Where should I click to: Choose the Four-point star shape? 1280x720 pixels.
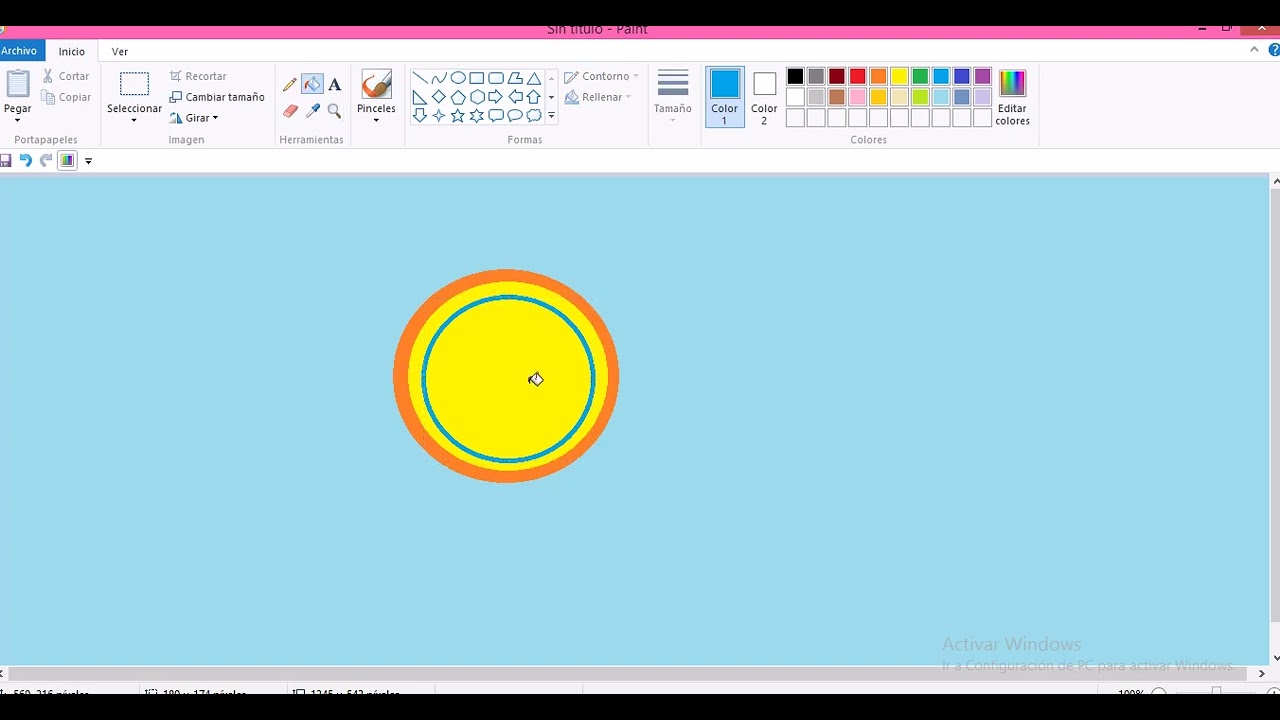coord(439,116)
